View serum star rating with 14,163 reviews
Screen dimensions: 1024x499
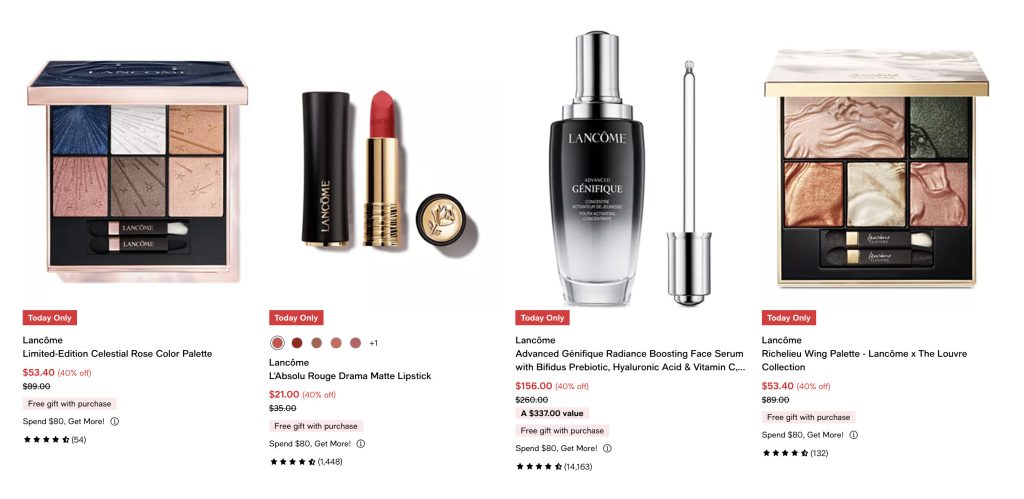click(554, 466)
